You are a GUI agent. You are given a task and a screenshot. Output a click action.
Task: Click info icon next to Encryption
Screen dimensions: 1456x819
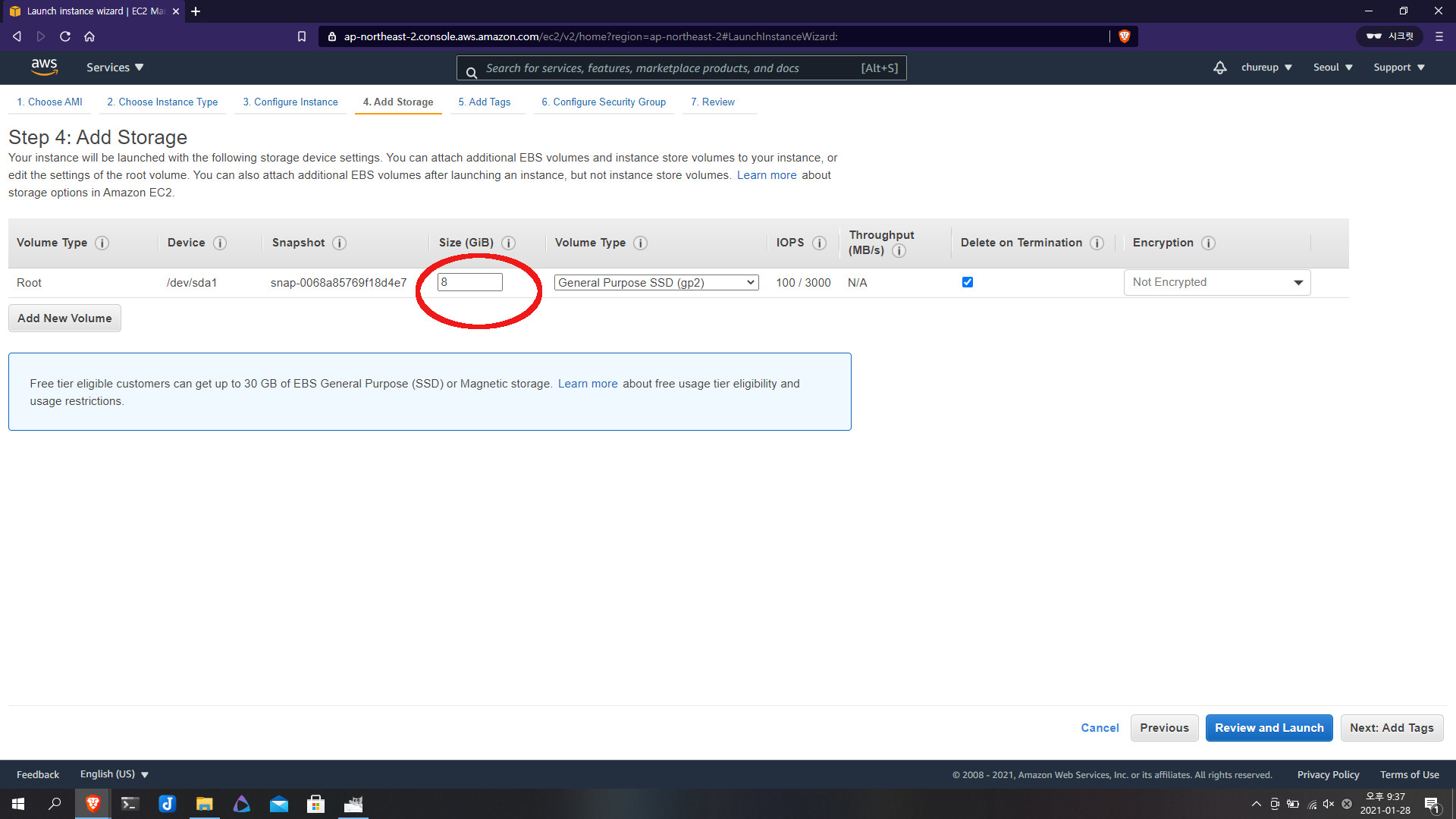pos(1209,243)
